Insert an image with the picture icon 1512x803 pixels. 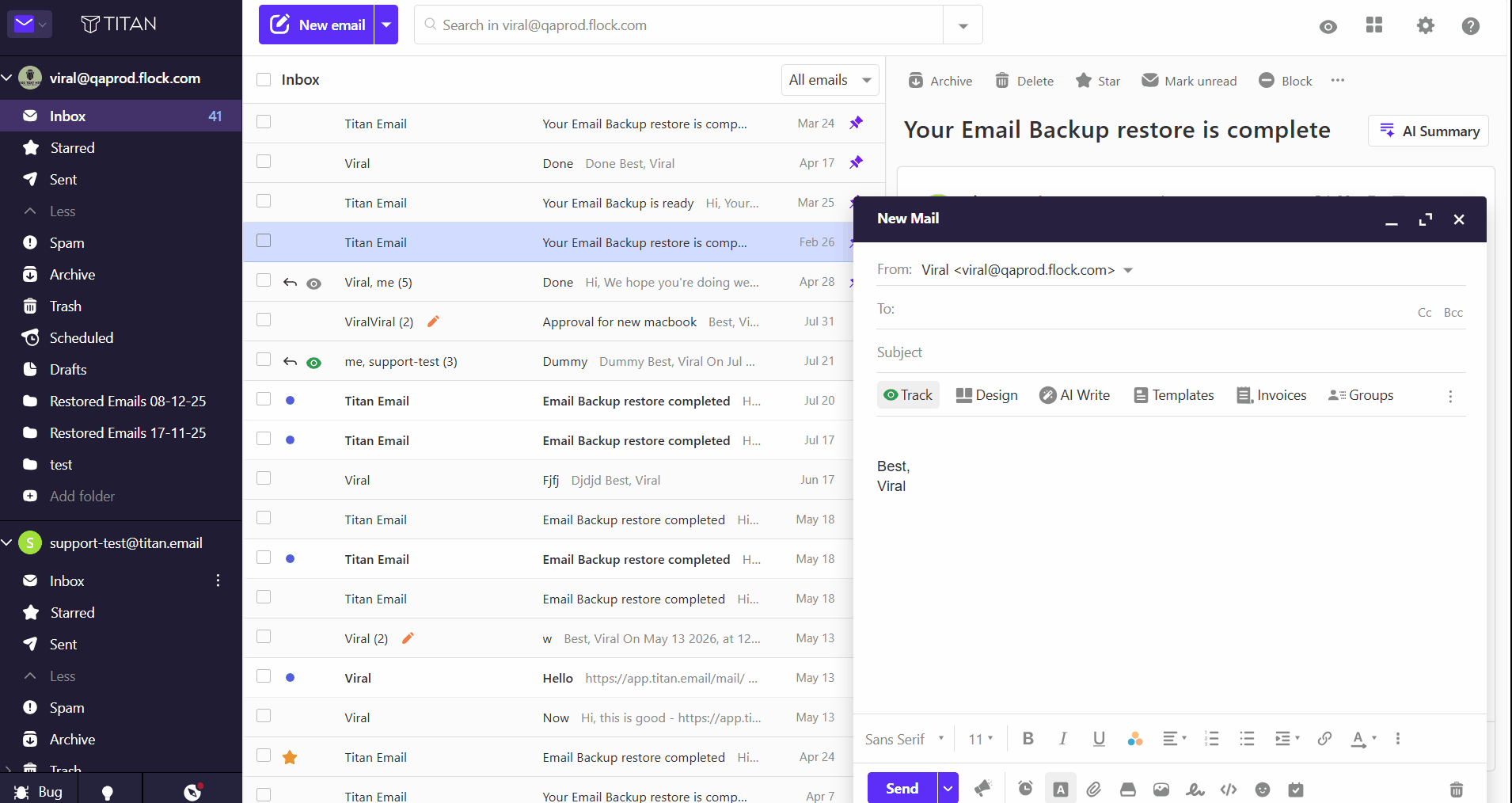[1161, 789]
